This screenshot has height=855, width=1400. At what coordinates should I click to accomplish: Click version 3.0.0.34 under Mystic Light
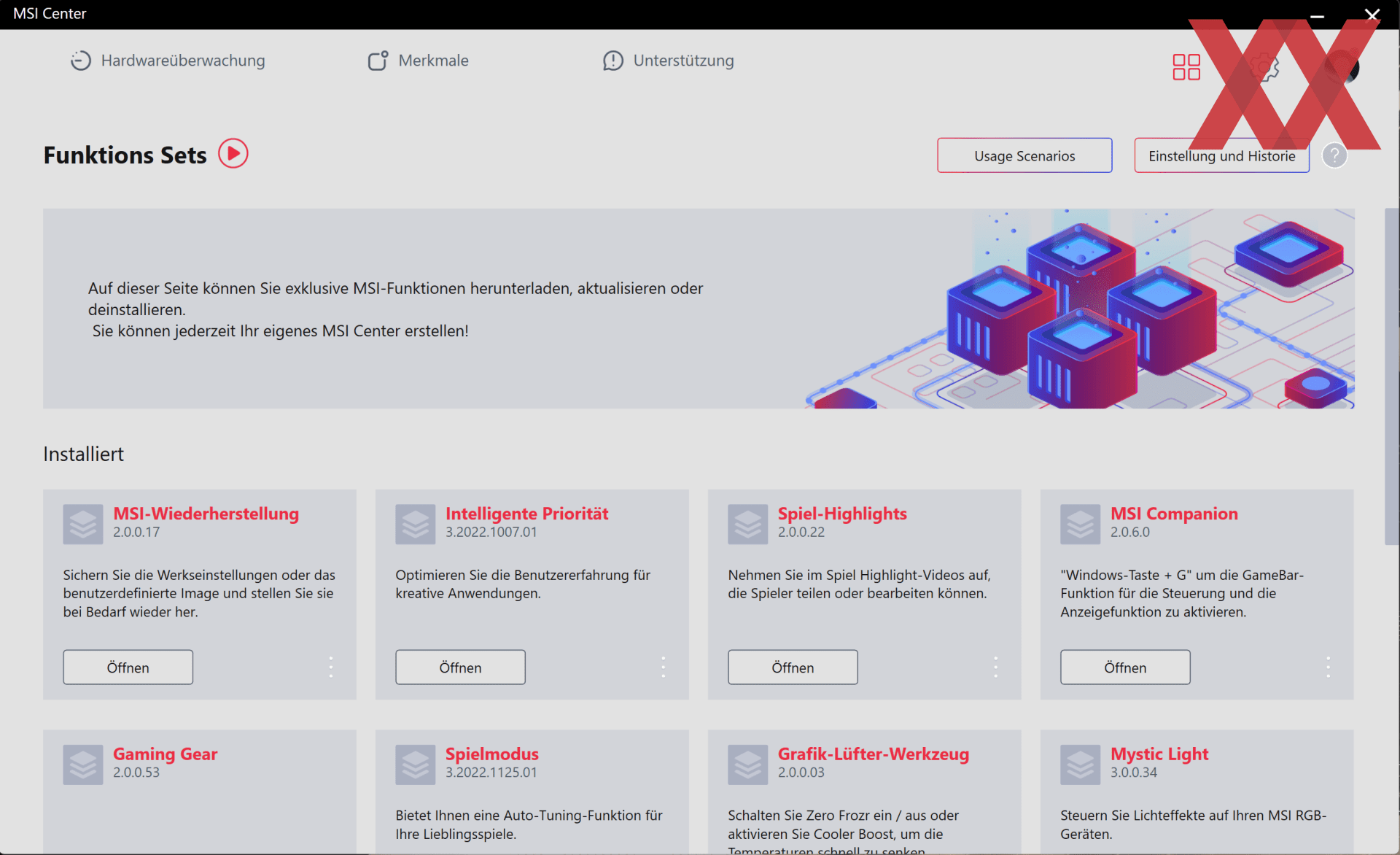pyautogui.click(x=1134, y=773)
